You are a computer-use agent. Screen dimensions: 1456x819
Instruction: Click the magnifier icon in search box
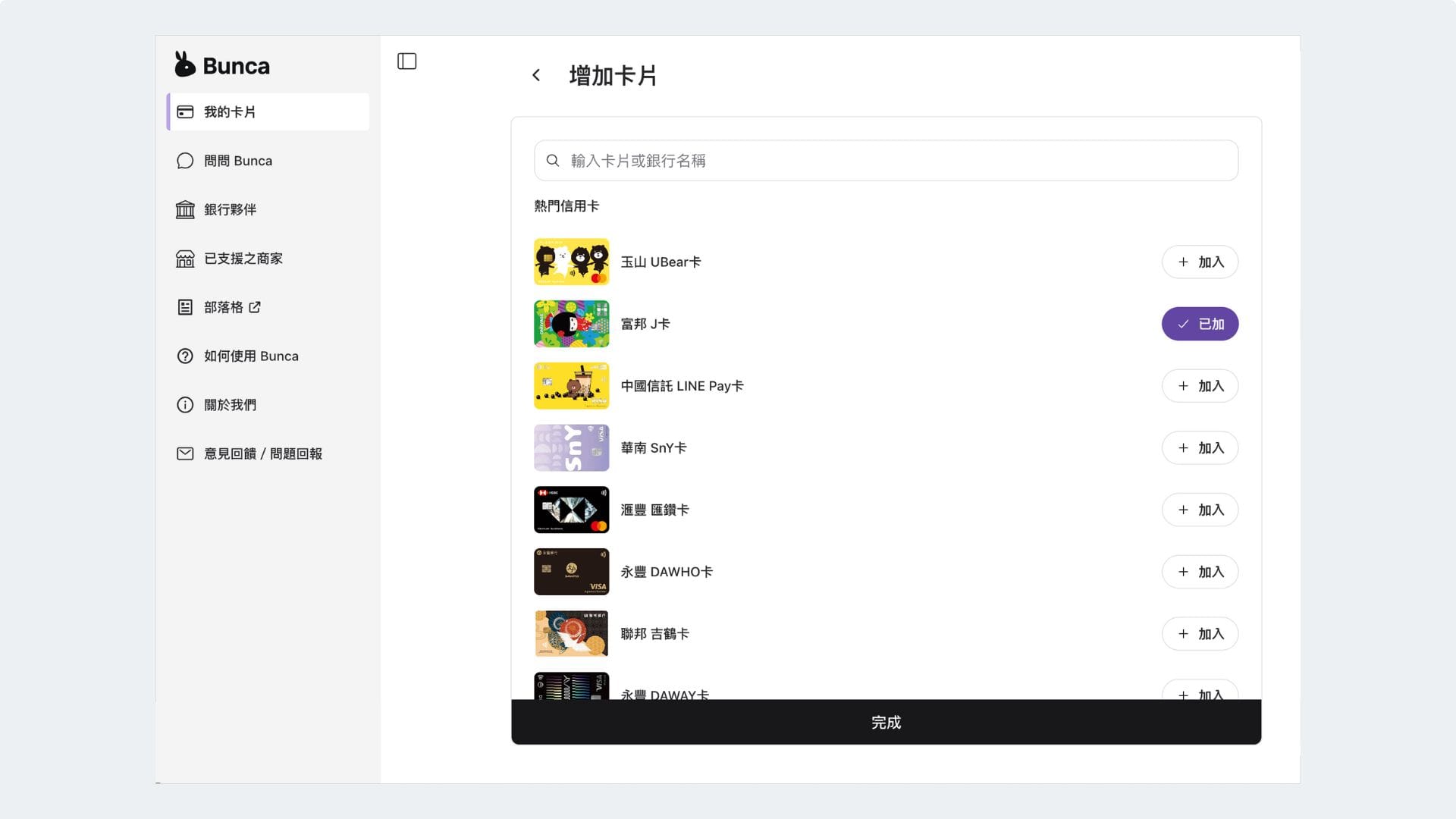[553, 161]
